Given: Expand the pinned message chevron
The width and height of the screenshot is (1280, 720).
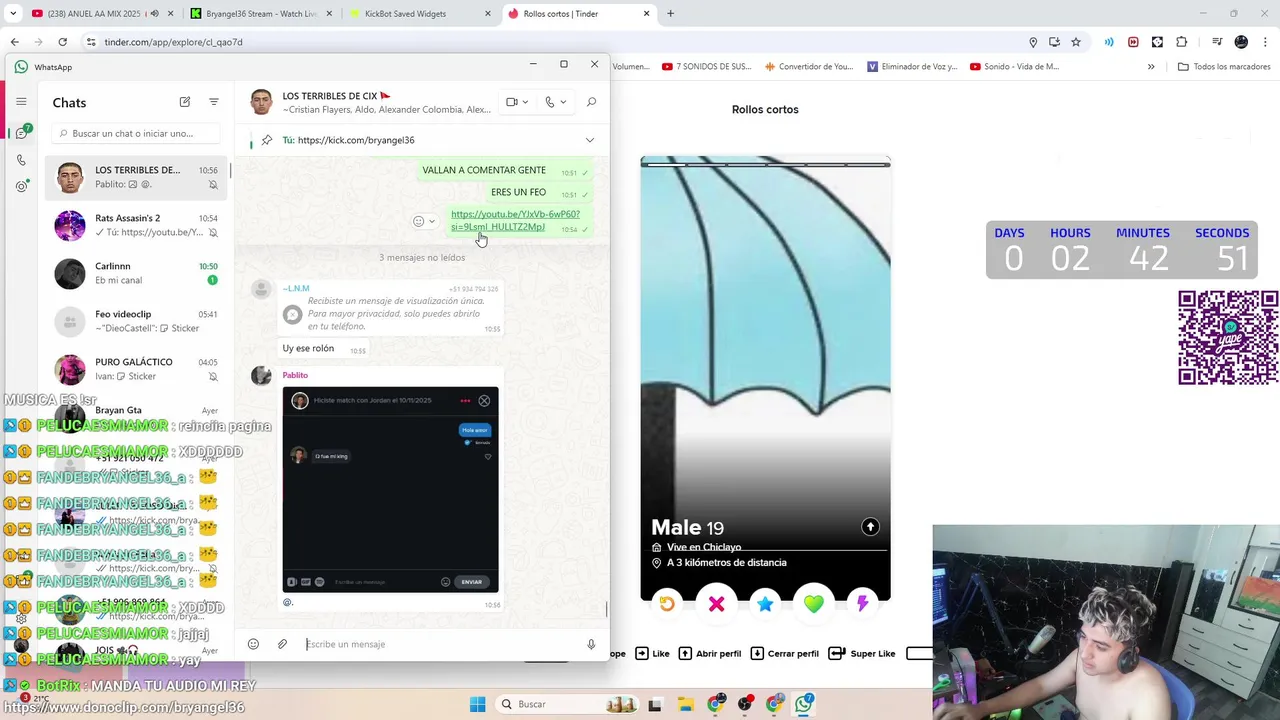Looking at the screenshot, I should click(x=589, y=140).
